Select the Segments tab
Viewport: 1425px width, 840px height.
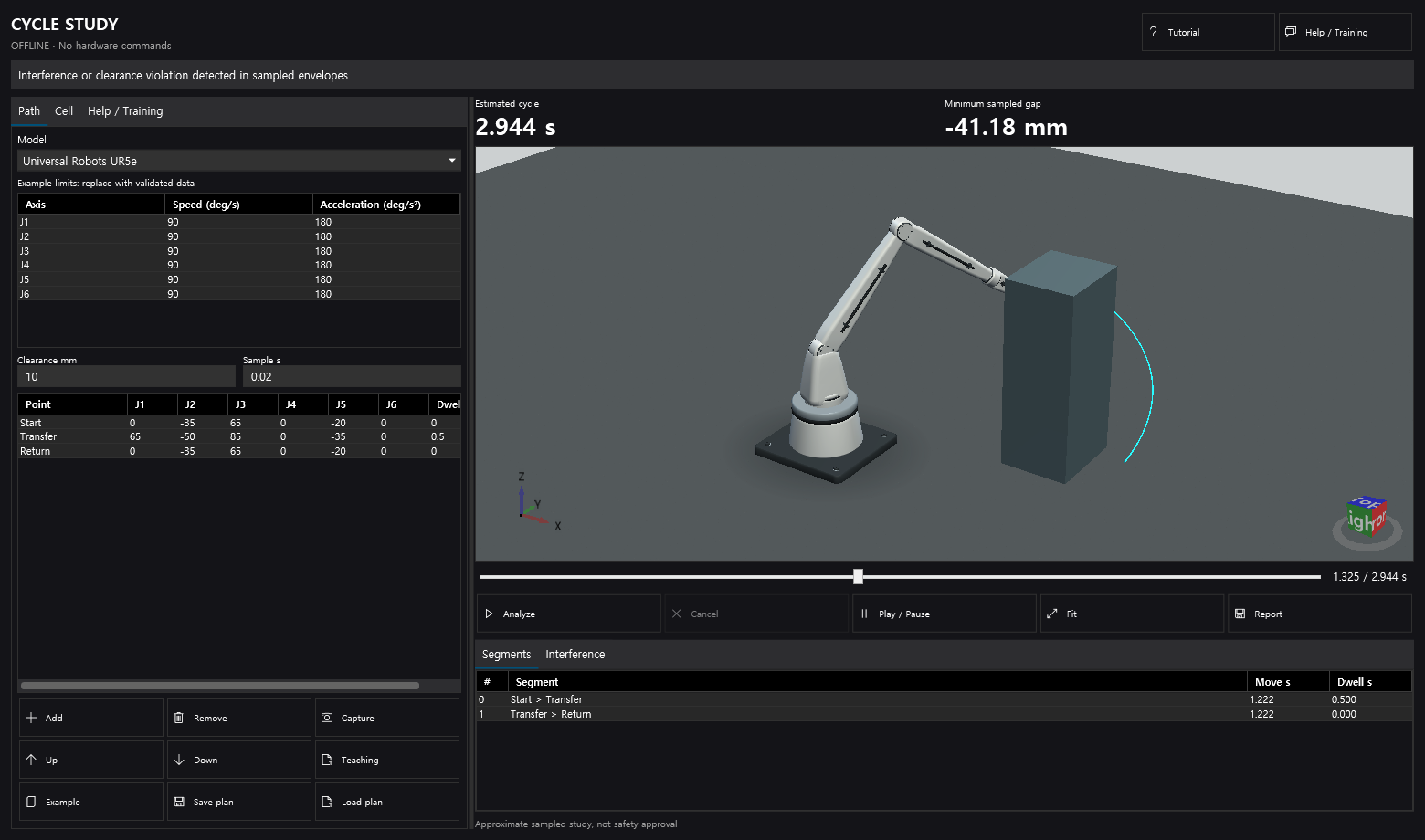tap(507, 655)
